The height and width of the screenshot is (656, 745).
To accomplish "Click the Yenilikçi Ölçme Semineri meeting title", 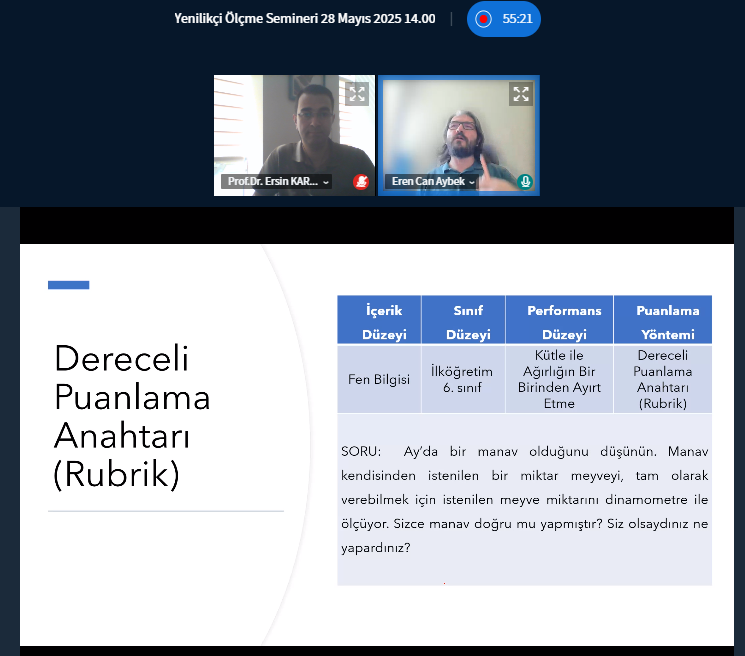I will click(304, 18).
